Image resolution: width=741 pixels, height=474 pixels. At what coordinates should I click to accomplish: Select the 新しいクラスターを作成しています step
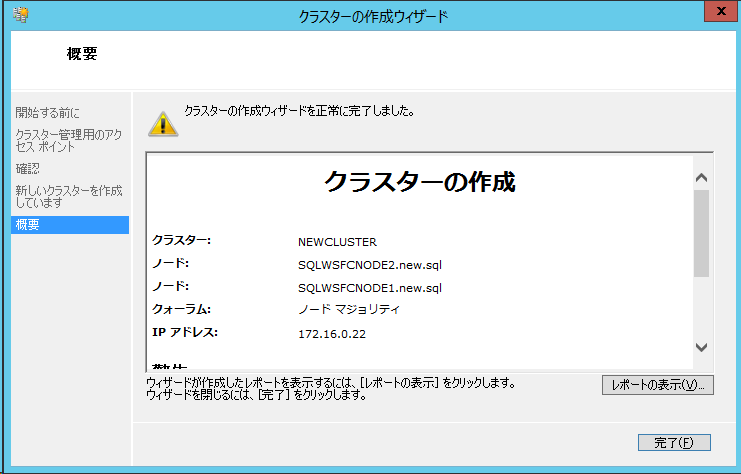[x=68, y=196]
